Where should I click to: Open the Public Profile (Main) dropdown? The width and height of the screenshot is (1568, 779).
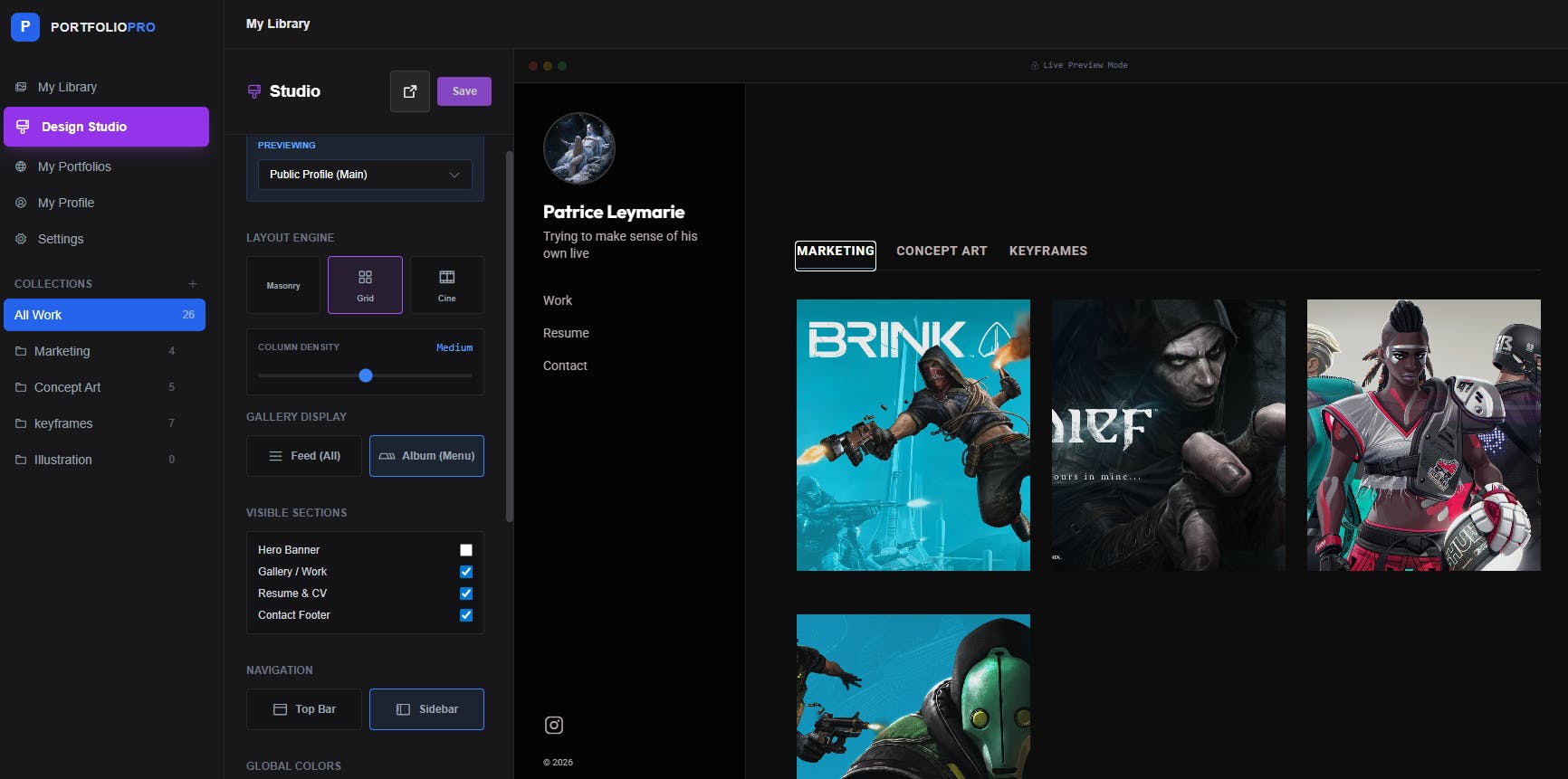365,175
